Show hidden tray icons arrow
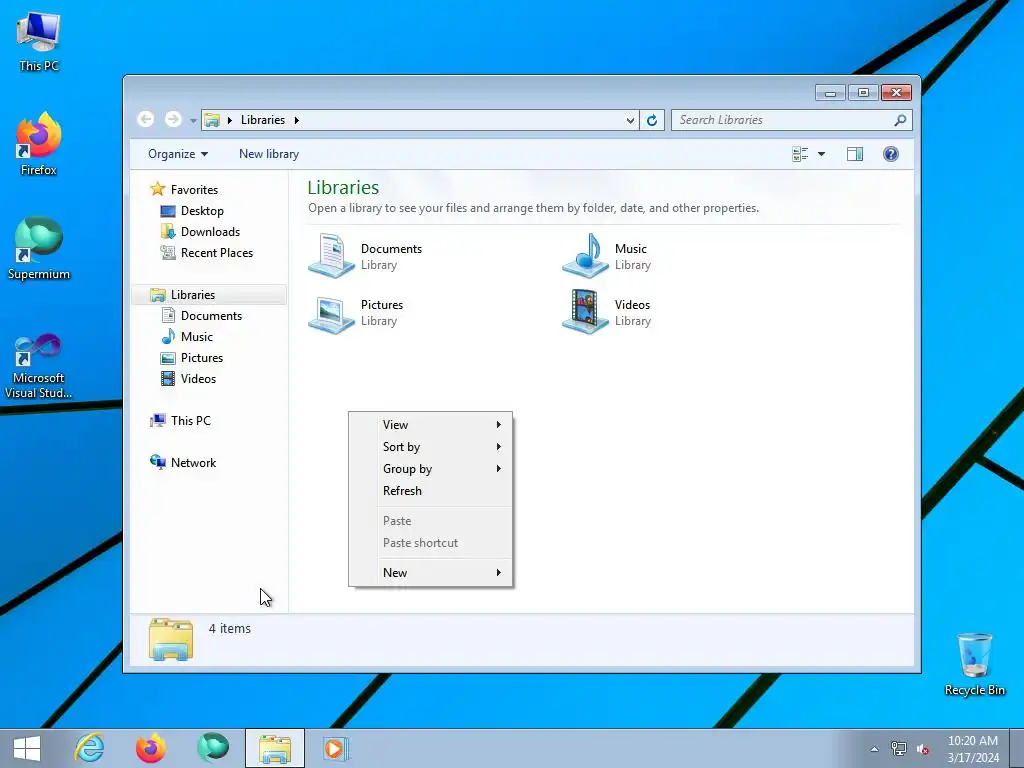1024x768 pixels. tap(874, 749)
